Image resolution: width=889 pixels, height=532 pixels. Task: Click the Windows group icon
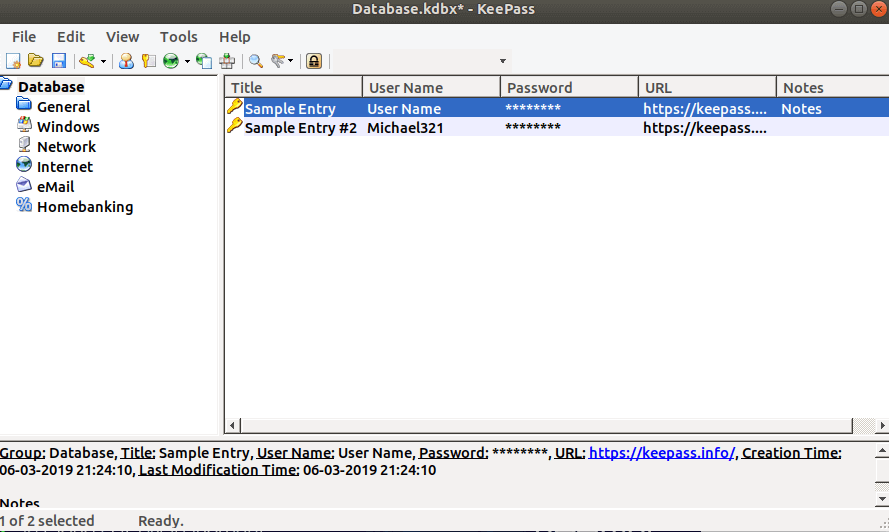[x=24, y=124]
